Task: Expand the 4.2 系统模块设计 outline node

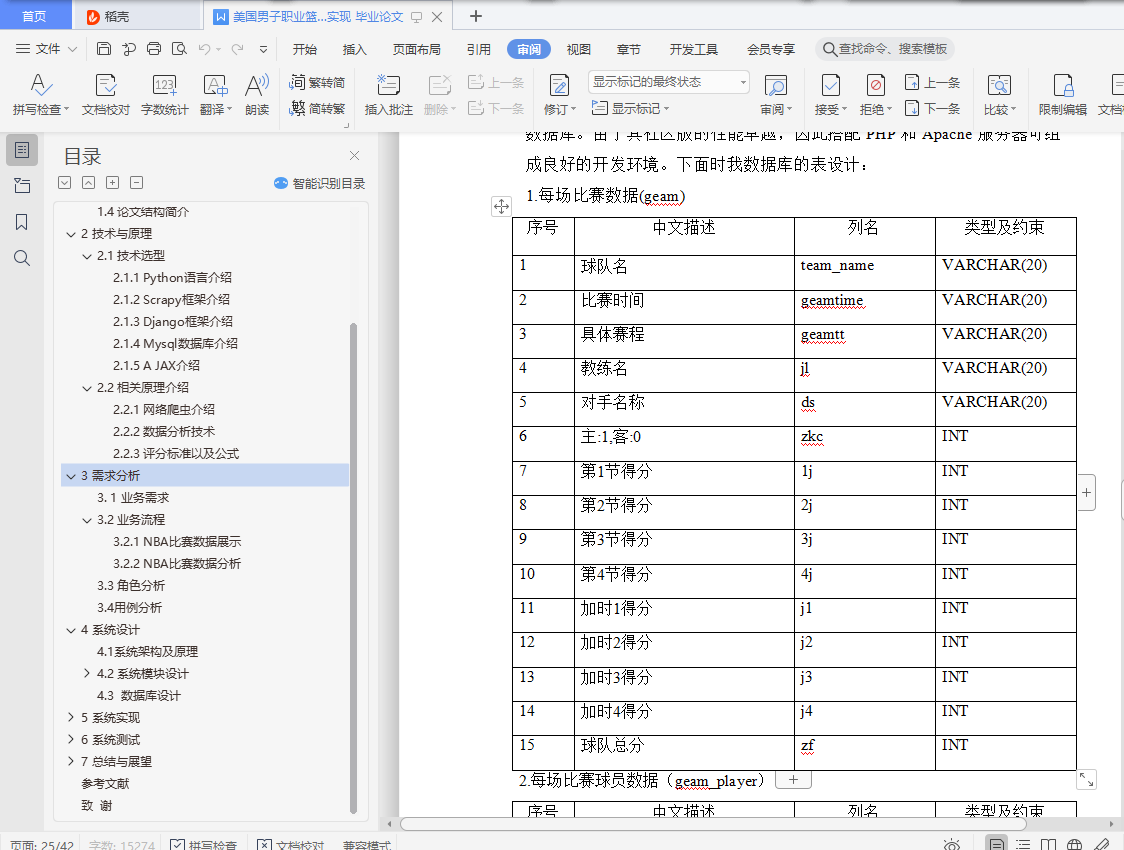Action: tap(87, 674)
